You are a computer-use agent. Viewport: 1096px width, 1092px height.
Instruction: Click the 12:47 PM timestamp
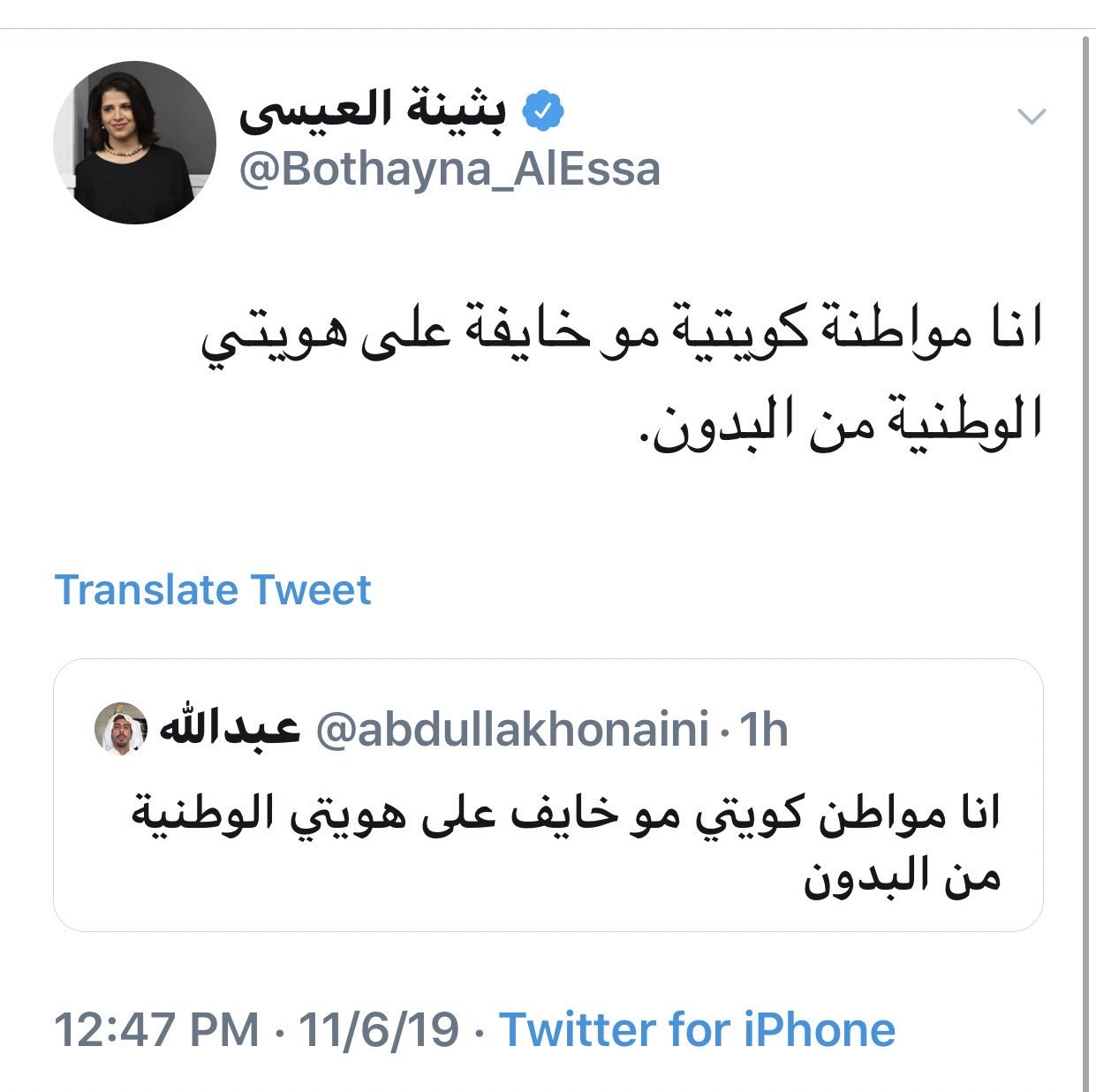point(157,1030)
